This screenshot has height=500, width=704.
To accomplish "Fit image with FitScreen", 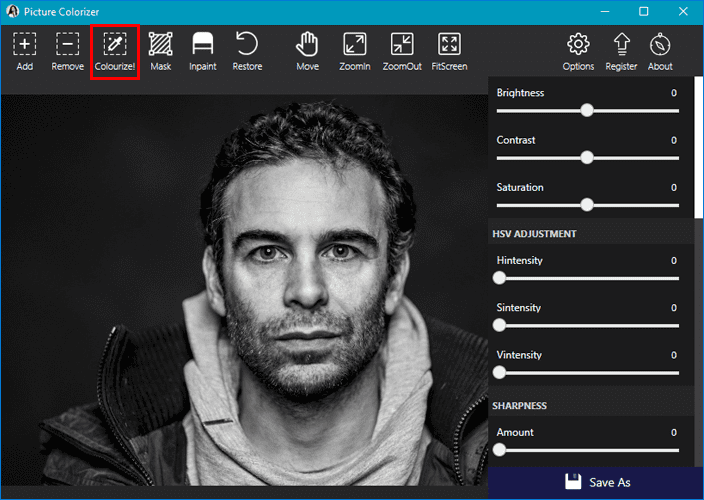I will click(x=449, y=52).
